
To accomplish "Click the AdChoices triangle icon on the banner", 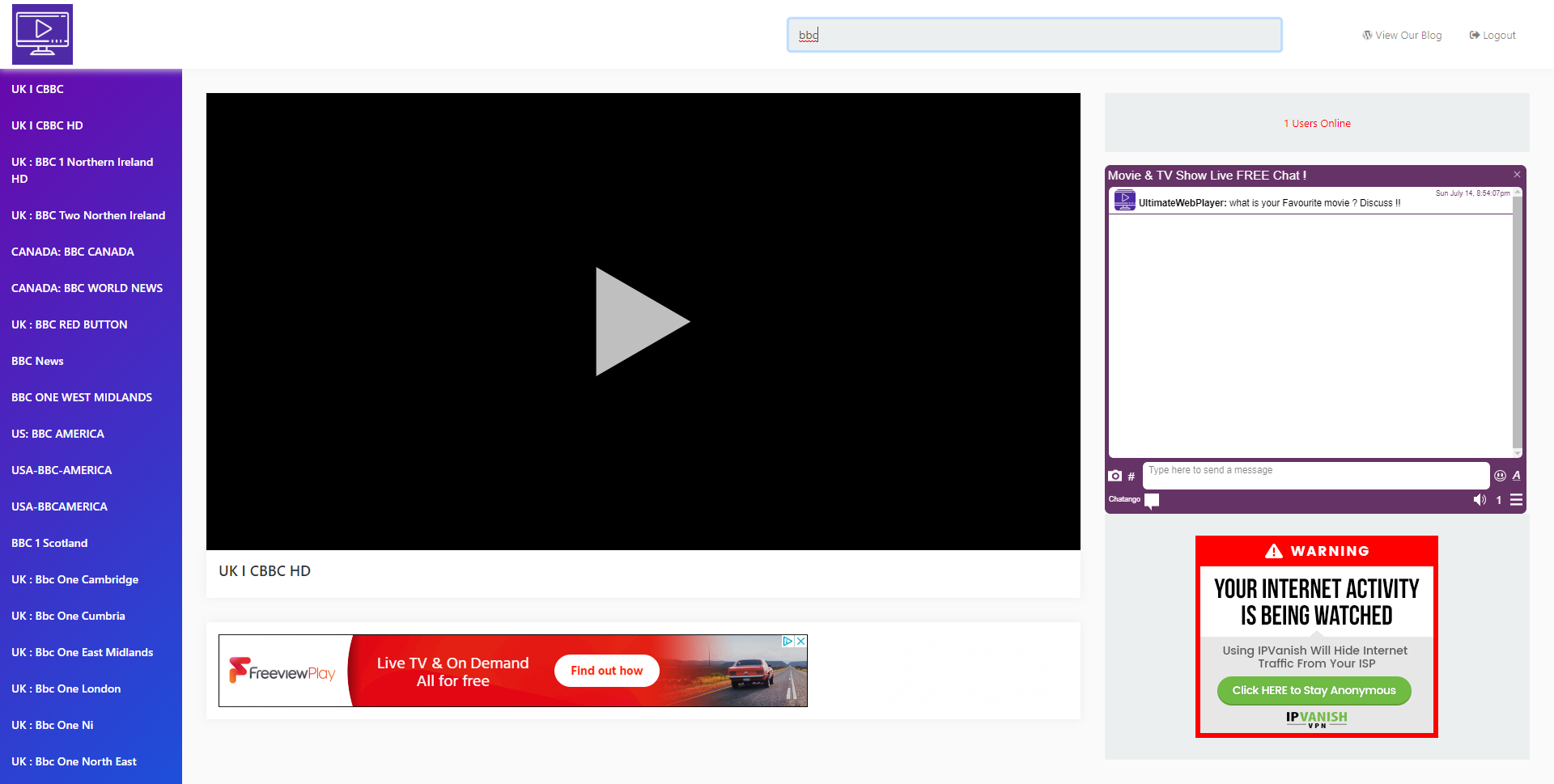I will click(x=788, y=641).
